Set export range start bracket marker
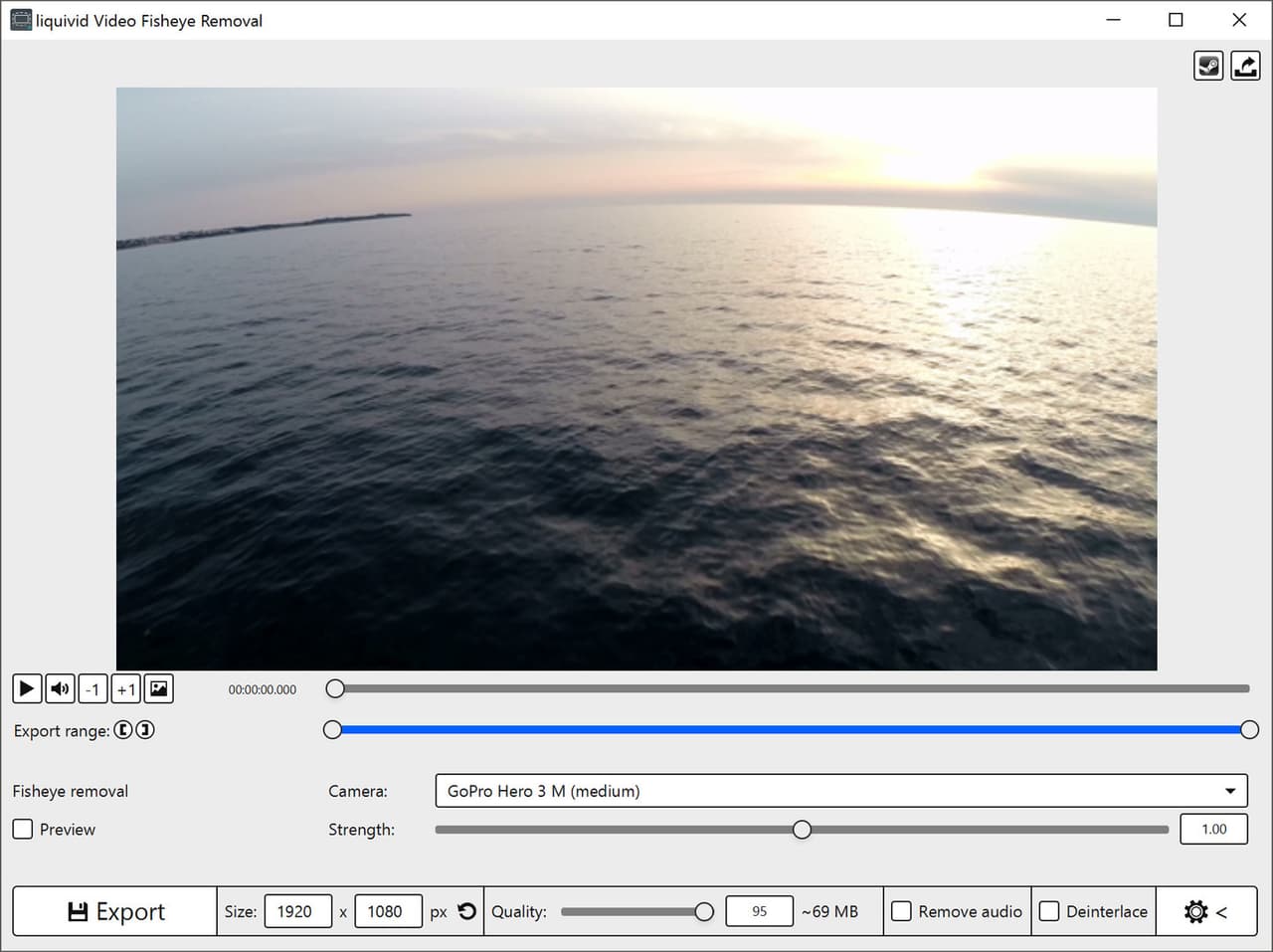 (x=122, y=730)
